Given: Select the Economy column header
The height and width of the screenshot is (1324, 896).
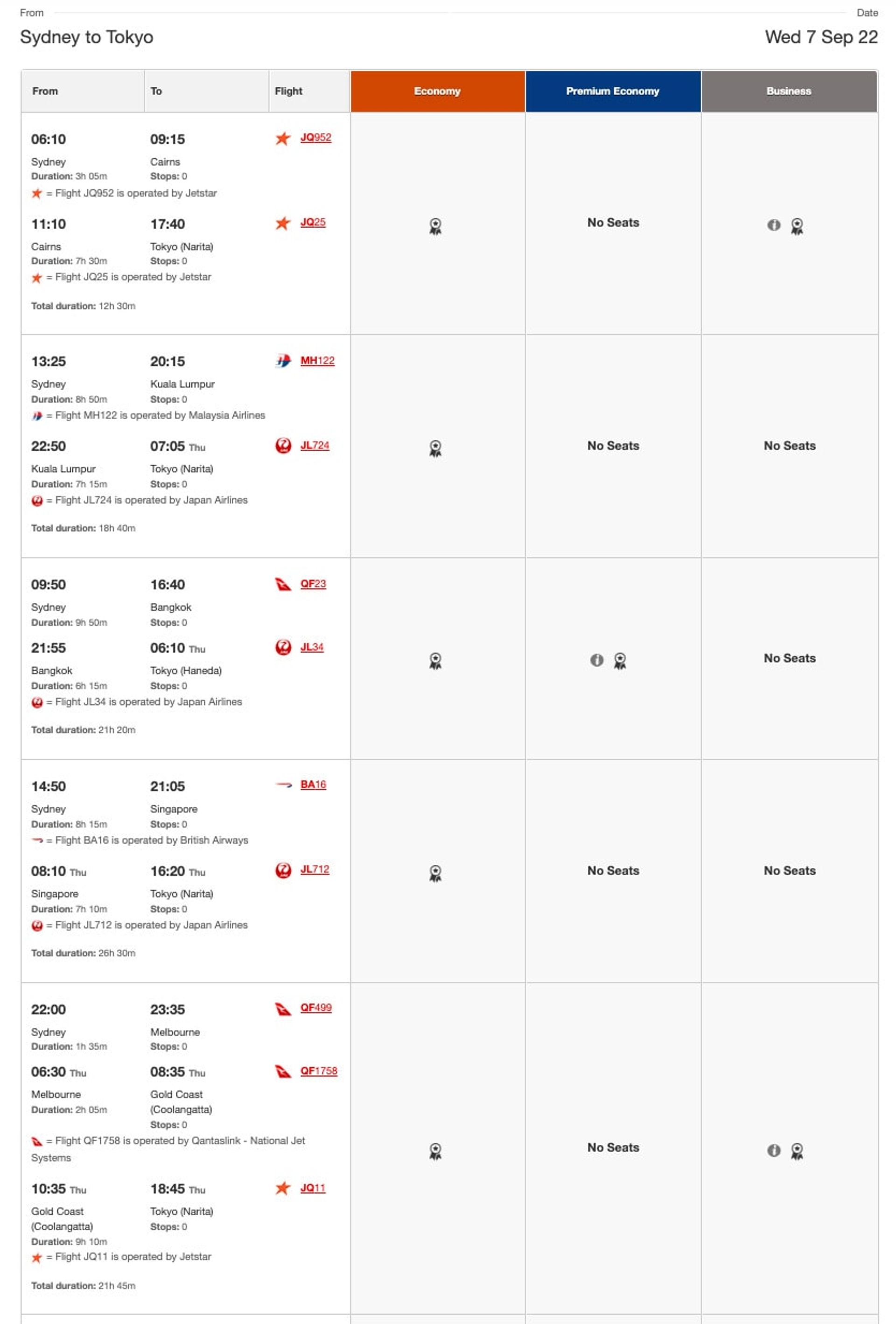Looking at the screenshot, I should pyautogui.click(x=436, y=91).
